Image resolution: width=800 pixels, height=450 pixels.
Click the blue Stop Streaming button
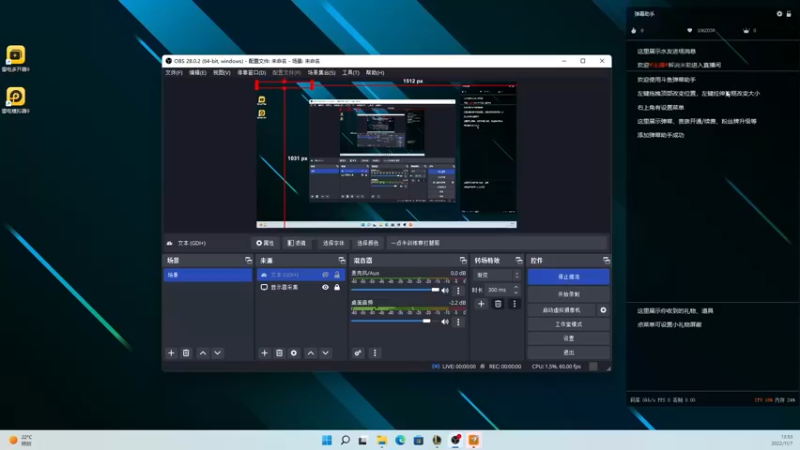[x=568, y=277]
